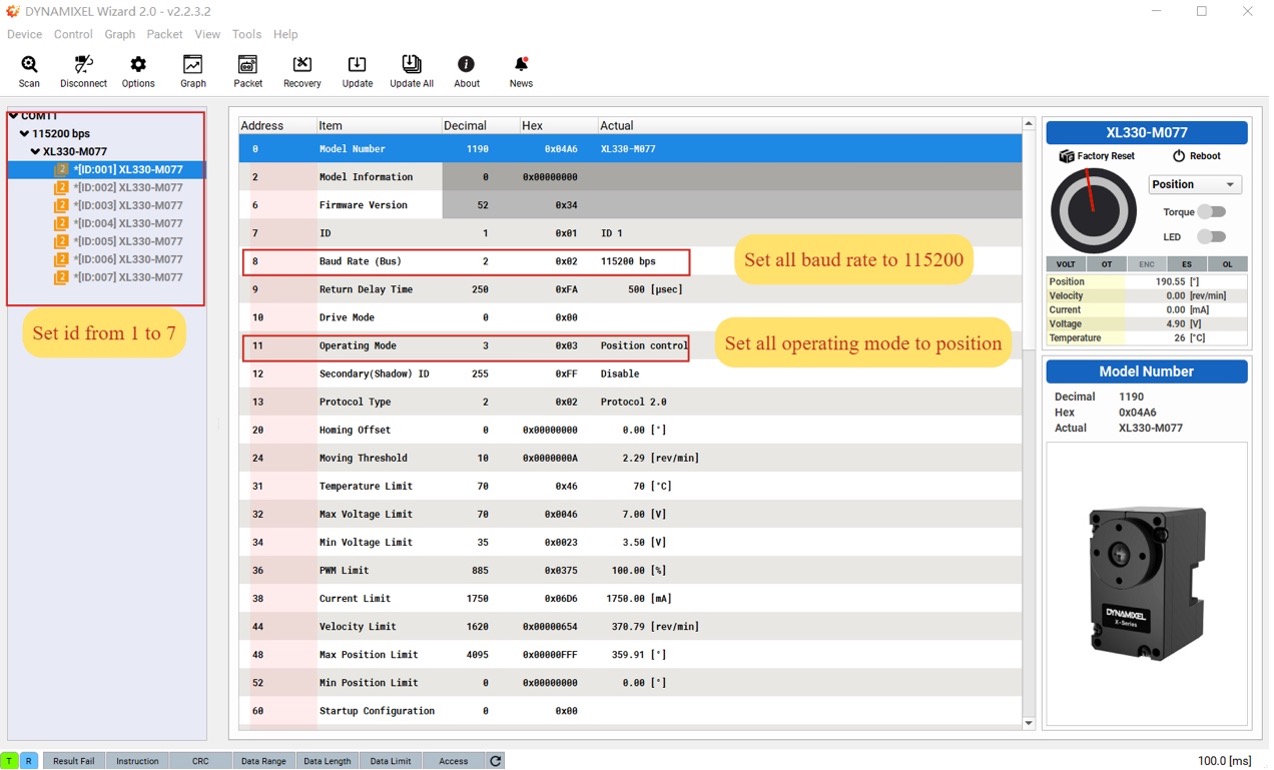1274x770 pixels.
Task: Toggle the LED switch
Action: click(x=1211, y=237)
